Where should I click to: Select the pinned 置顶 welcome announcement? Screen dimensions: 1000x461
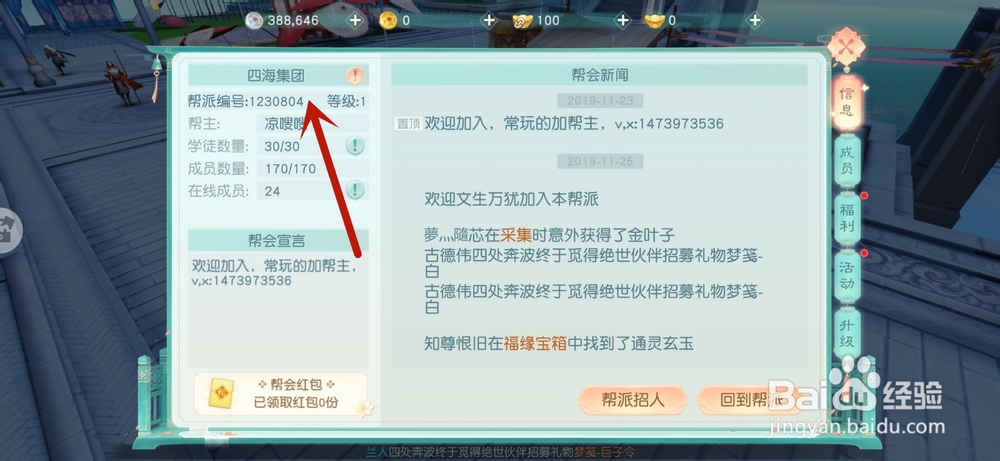(559, 124)
